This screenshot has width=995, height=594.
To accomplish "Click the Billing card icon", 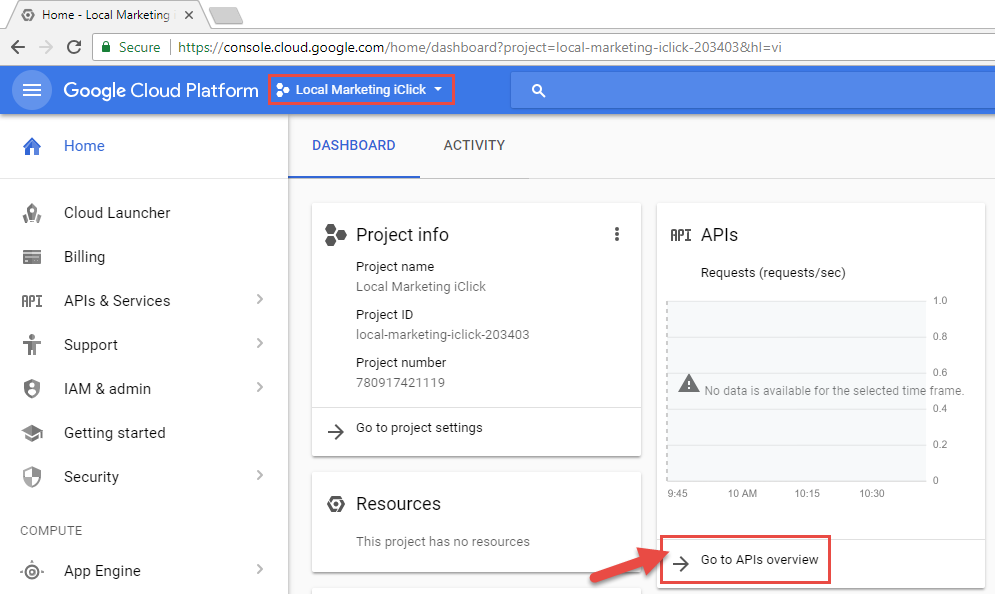I will point(32,257).
